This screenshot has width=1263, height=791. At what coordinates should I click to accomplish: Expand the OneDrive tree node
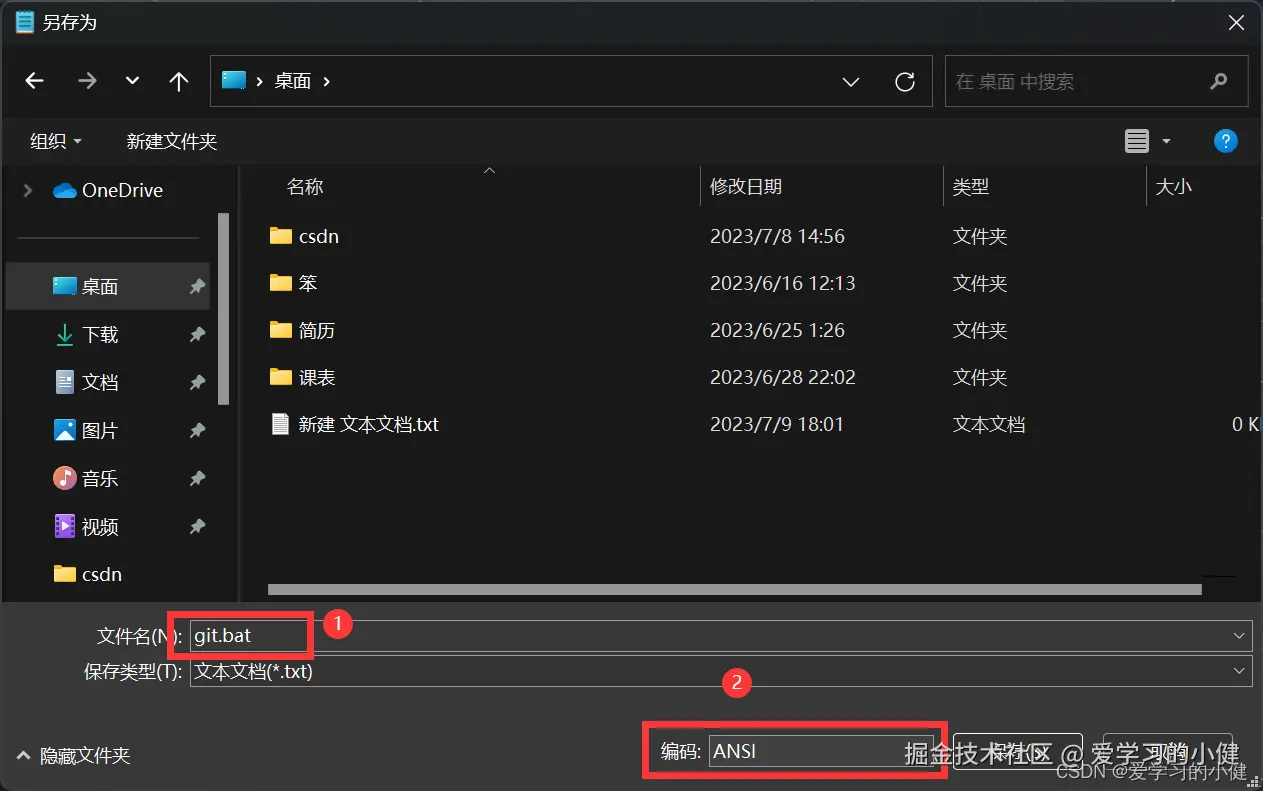coord(27,190)
